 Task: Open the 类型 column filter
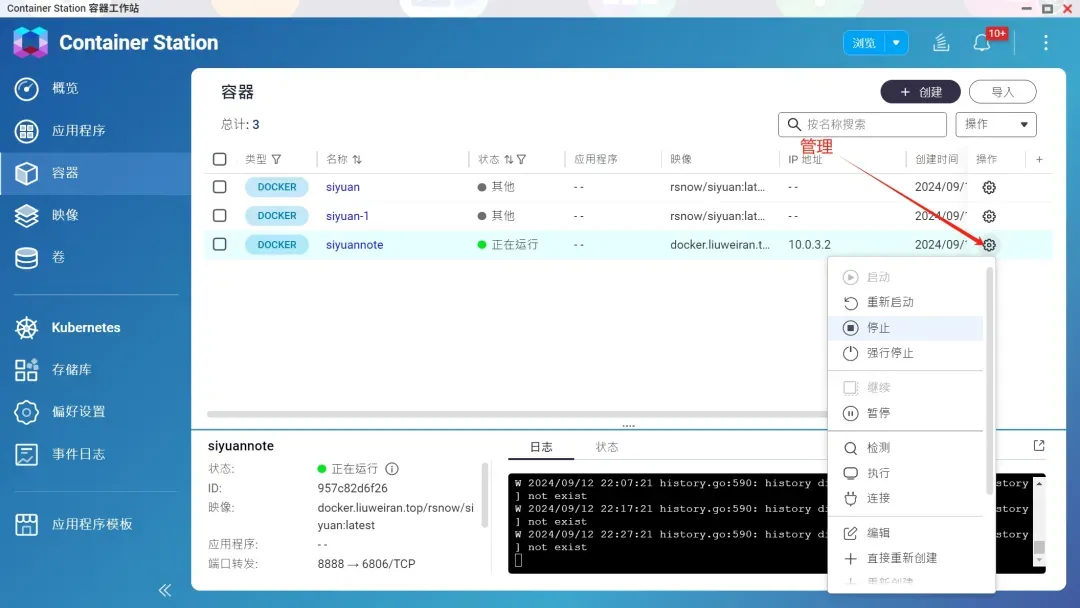tap(277, 159)
